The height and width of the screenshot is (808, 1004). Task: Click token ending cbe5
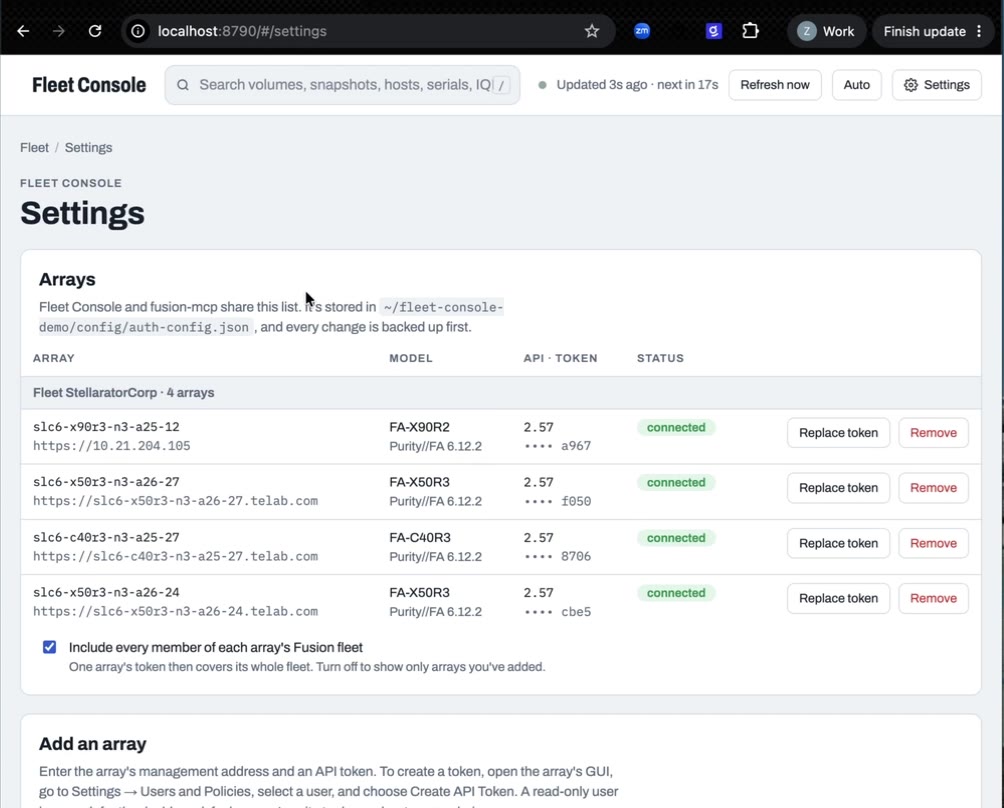[x=557, y=612]
